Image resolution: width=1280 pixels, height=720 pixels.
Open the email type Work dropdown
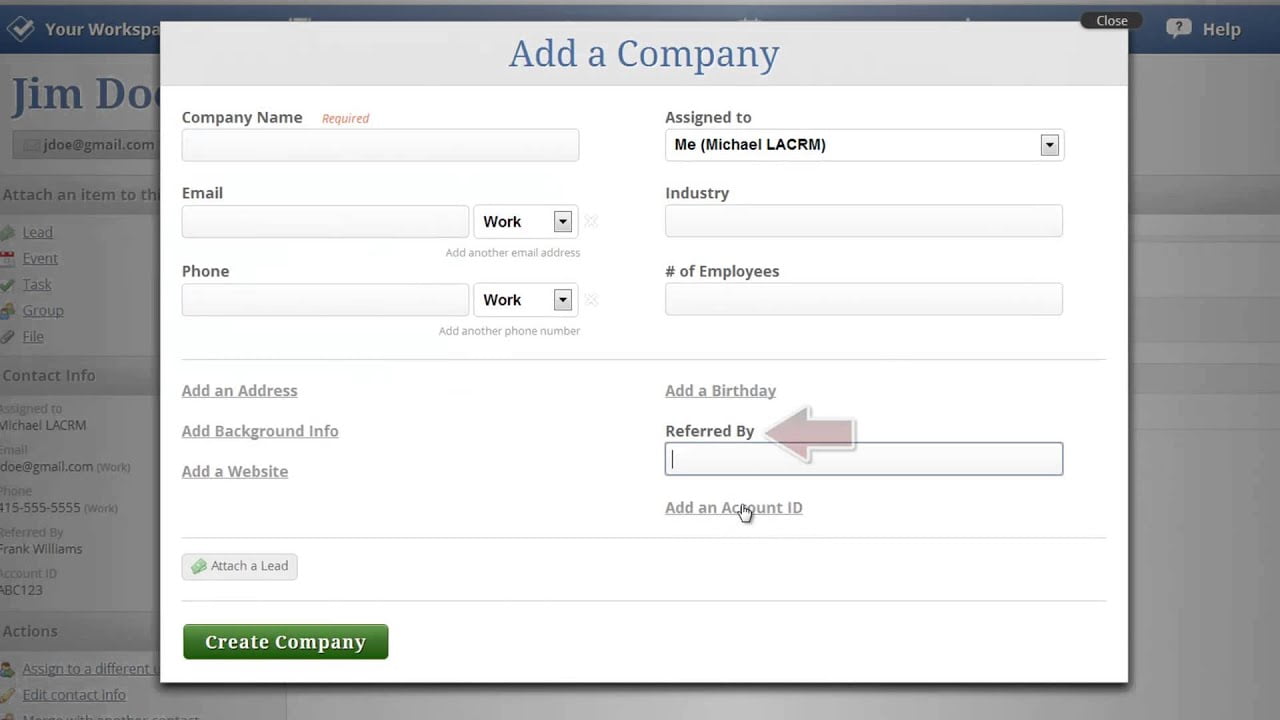[562, 221]
